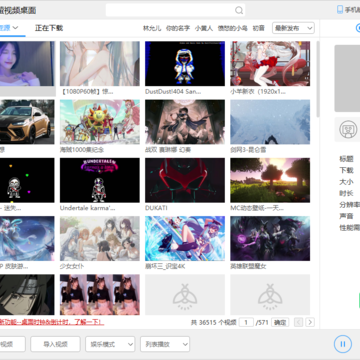Open the DUKATI video thumbnail
Image resolution: width=360 pixels, height=360 pixels.
click(x=185, y=180)
